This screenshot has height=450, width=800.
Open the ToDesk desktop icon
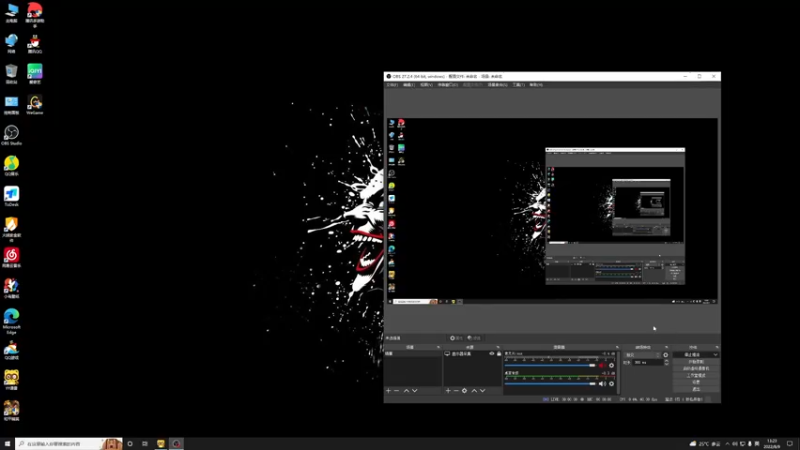click(11, 196)
